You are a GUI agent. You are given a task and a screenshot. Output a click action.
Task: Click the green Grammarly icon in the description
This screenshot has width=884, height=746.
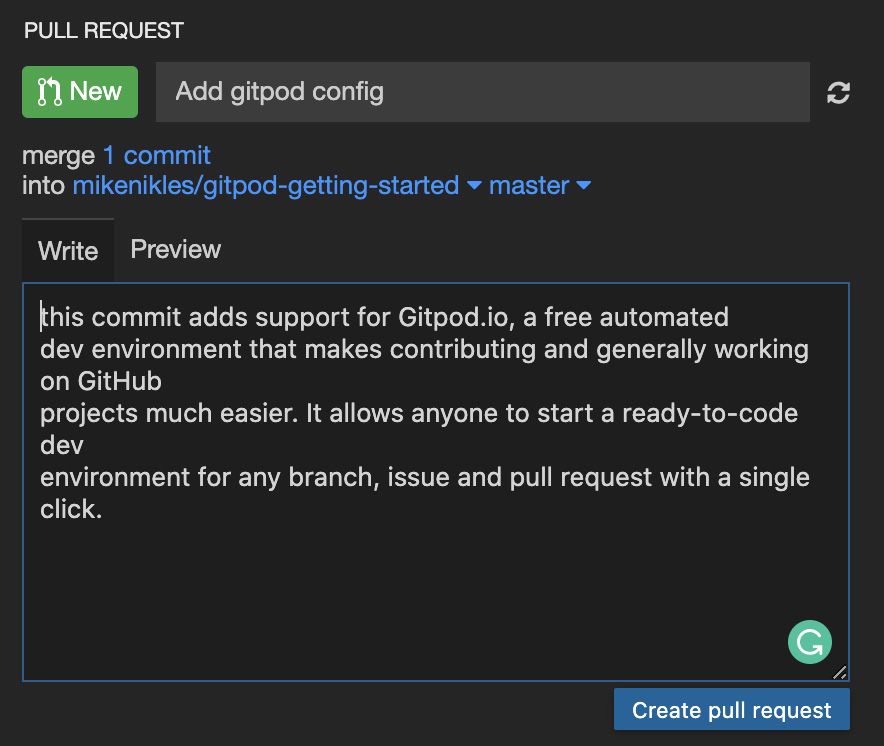(x=809, y=642)
